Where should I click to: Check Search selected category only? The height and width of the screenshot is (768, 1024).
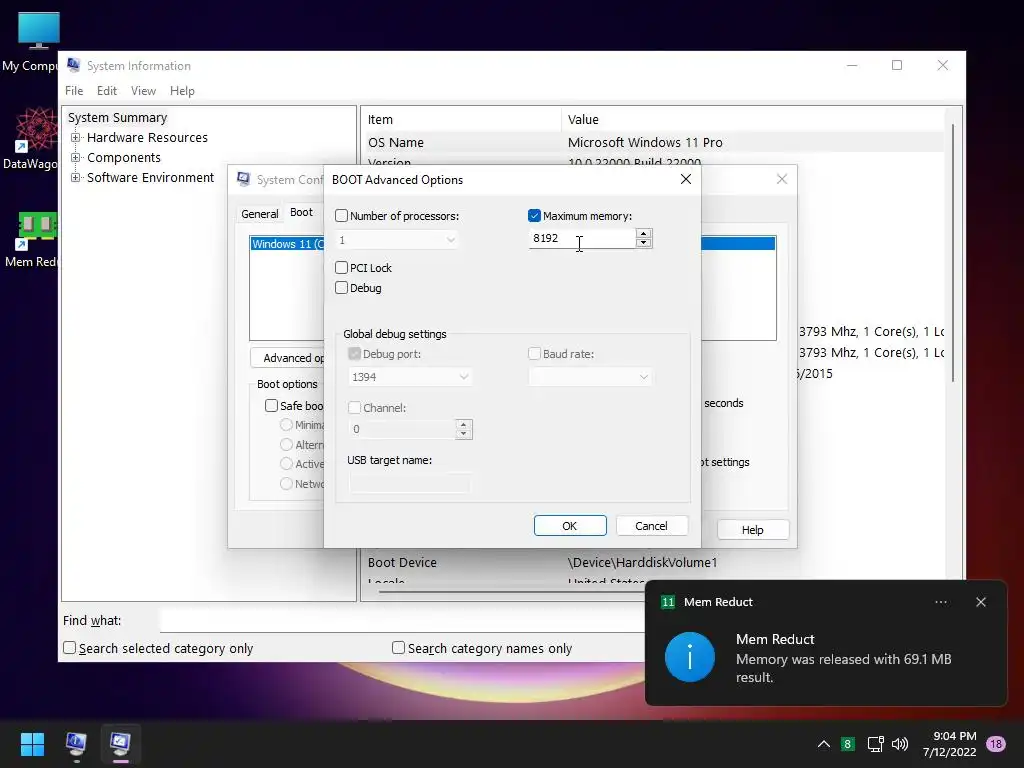[x=69, y=648]
